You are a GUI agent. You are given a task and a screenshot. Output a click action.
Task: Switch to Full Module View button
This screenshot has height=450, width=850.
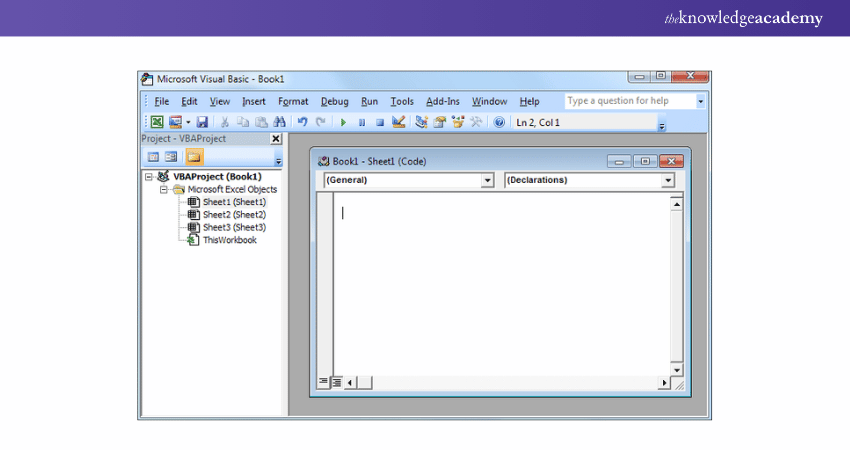[x=336, y=382]
